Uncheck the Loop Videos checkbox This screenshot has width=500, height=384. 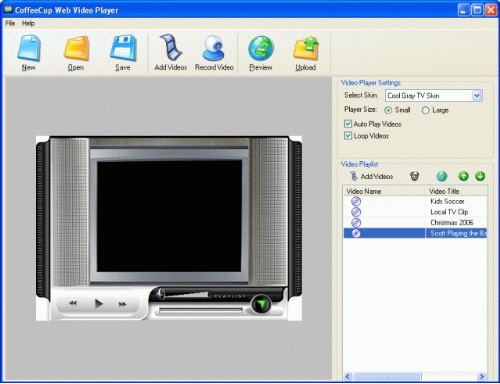[348, 136]
